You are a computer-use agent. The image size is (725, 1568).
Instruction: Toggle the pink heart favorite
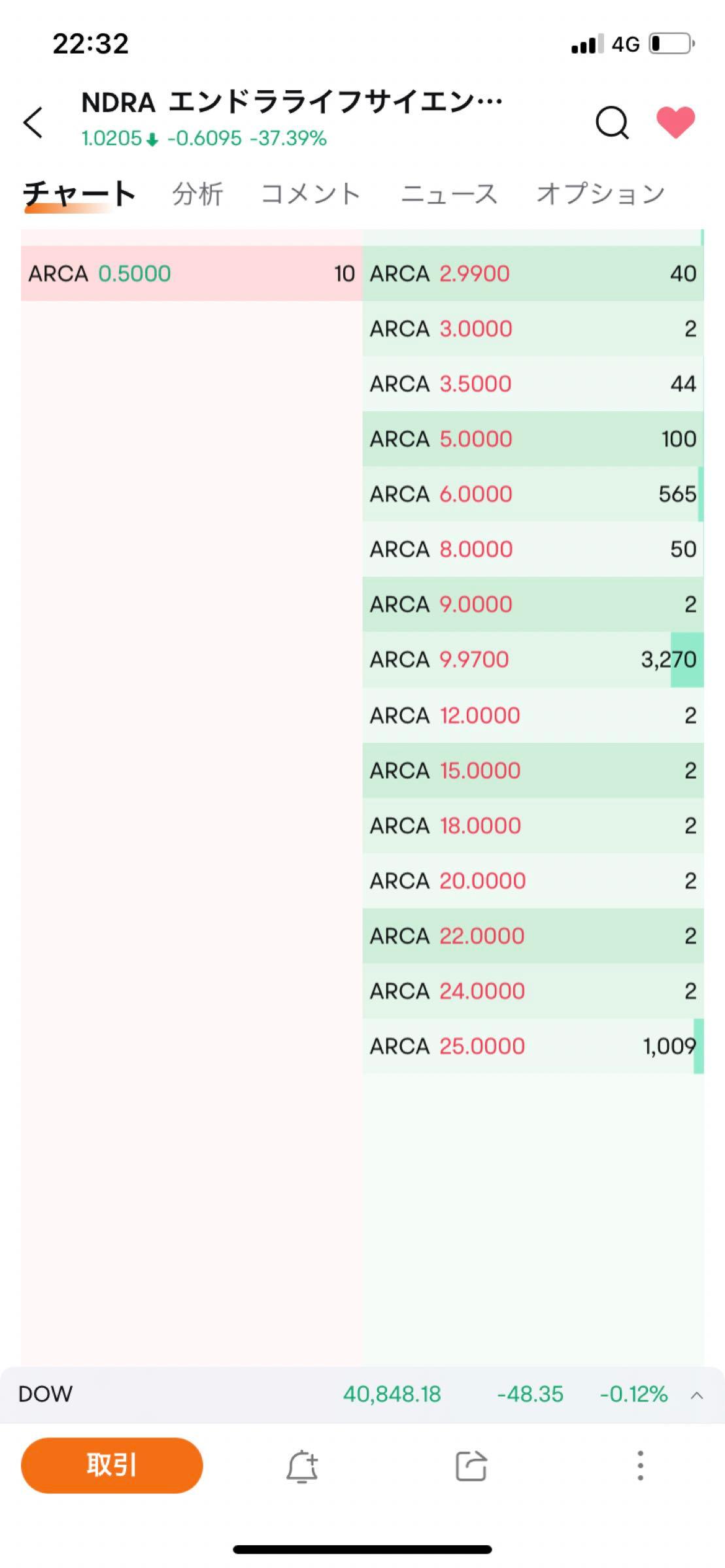tap(675, 123)
